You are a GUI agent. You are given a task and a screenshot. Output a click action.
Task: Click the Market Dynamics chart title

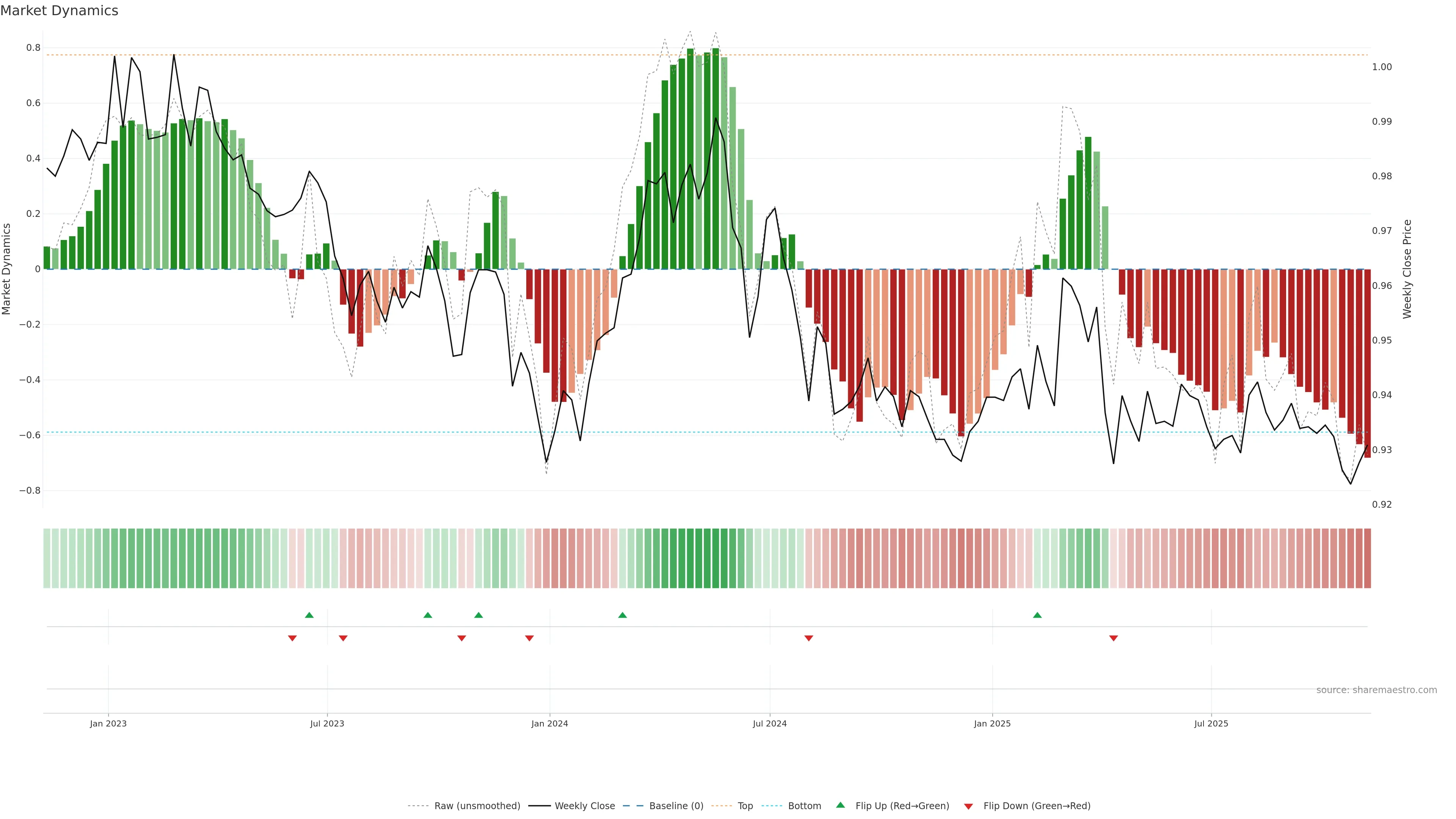(60, 11)
